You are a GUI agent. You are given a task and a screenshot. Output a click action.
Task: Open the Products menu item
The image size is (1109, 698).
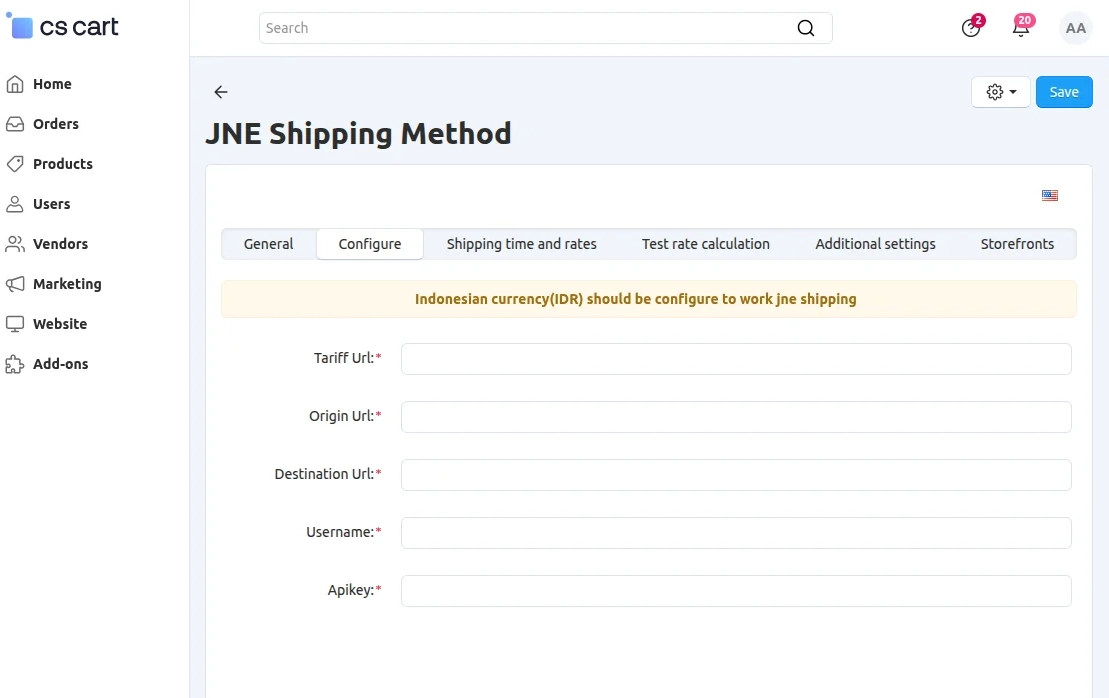click(x=63, y=164)
